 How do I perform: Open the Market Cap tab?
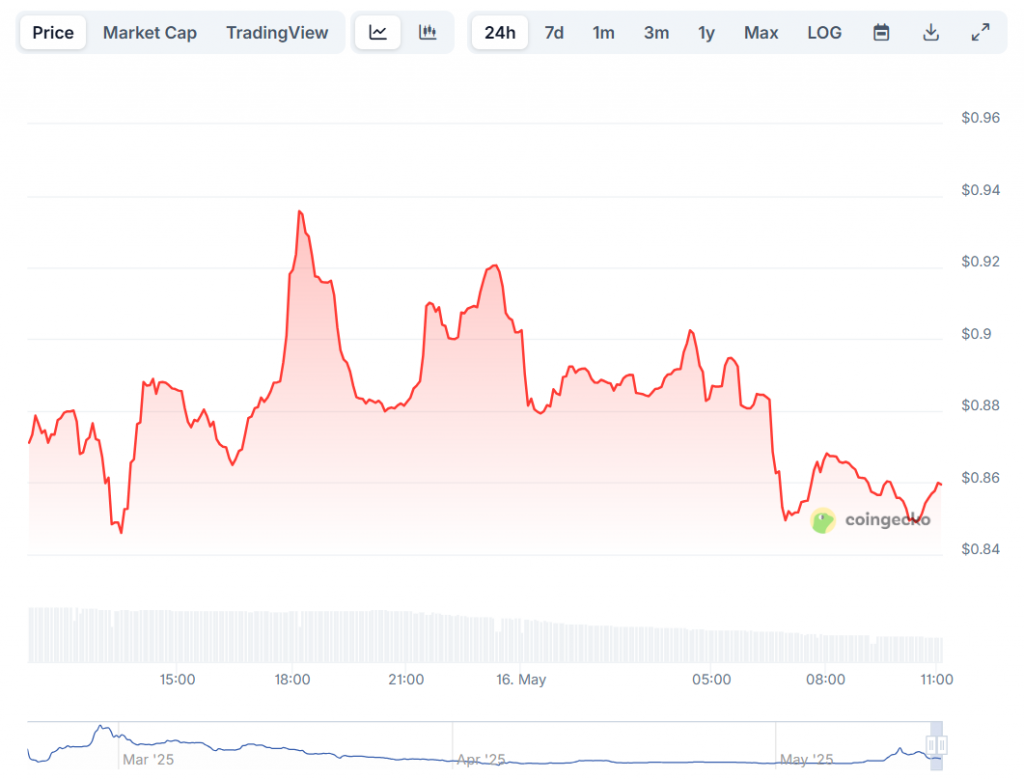150,33
